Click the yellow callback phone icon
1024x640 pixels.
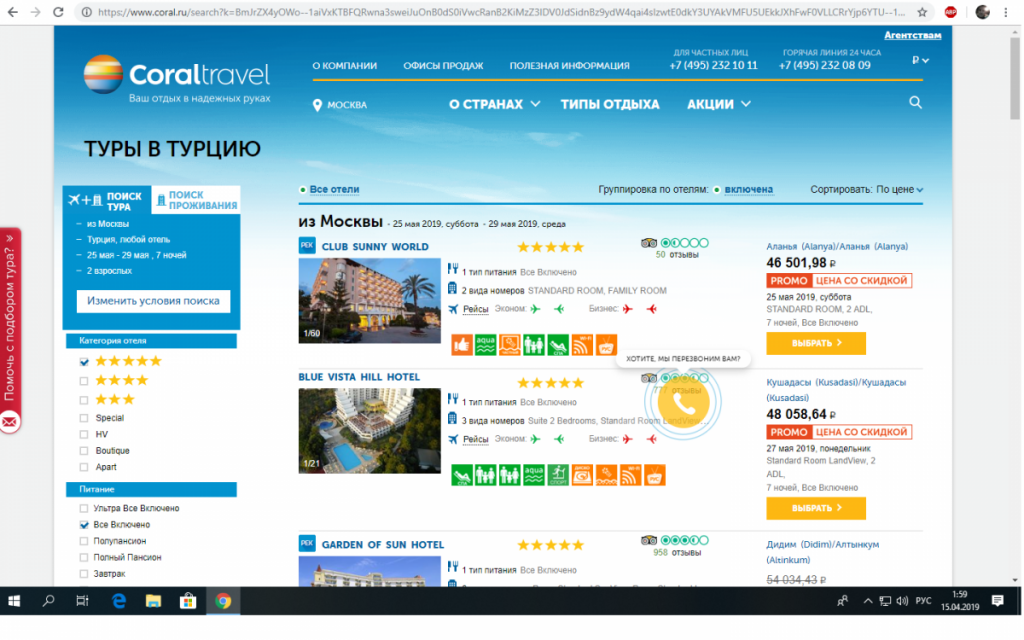pos(683,403)
